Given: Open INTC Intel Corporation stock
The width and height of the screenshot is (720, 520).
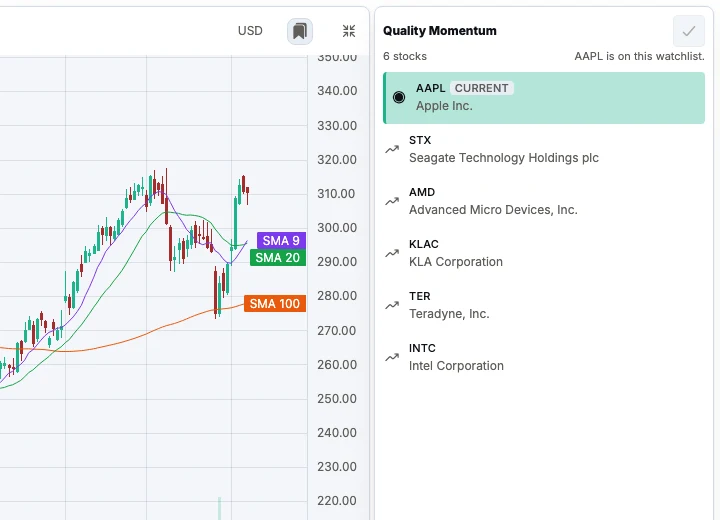Looking at the screenshot, I should coord(544,357).
